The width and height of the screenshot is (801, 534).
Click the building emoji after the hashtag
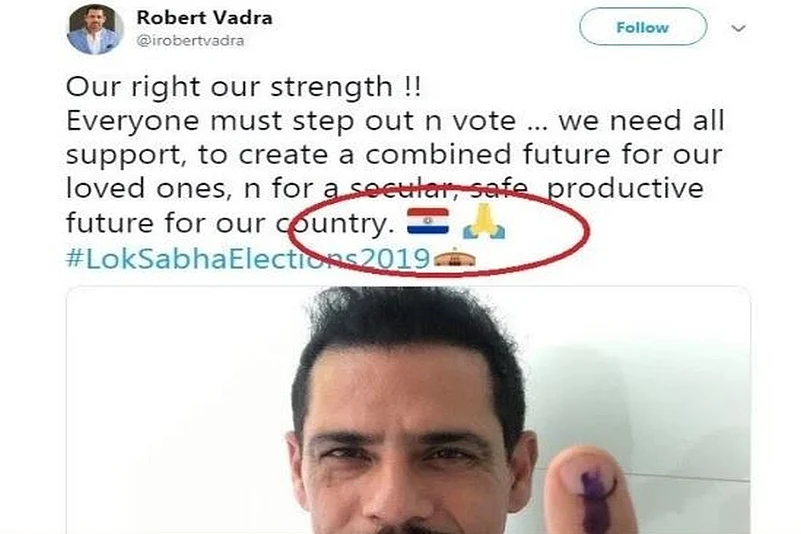click(x=454, y=258)
